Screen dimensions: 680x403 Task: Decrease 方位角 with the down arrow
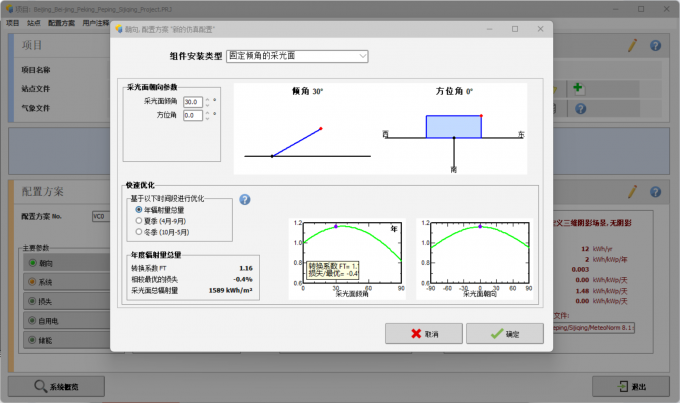pos(207,118)
